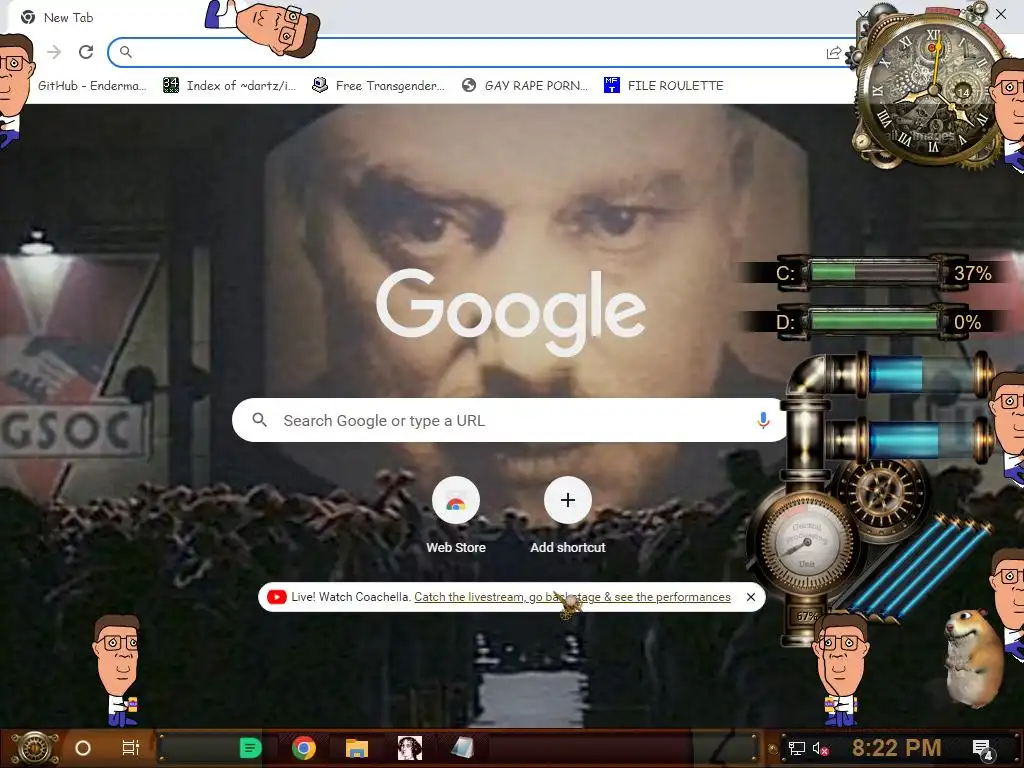Open Task View on taskbar

click(131, 748)
